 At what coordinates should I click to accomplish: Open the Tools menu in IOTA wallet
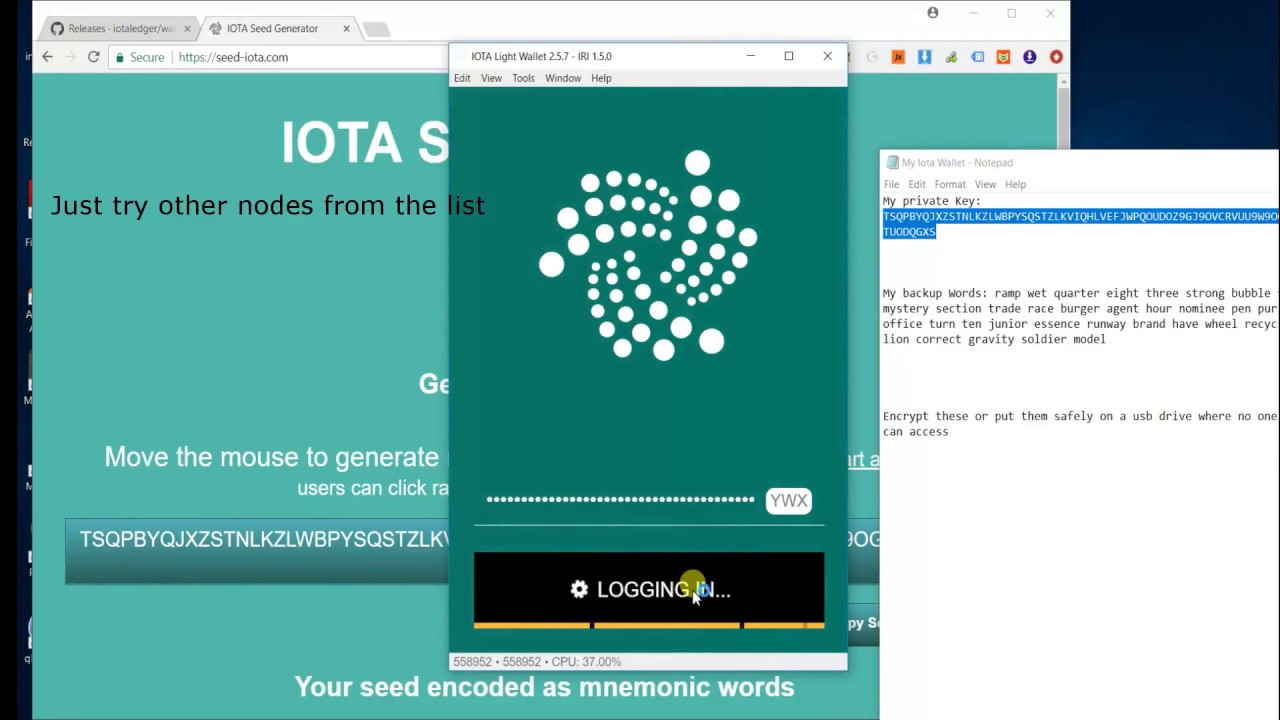coord(523,78)
